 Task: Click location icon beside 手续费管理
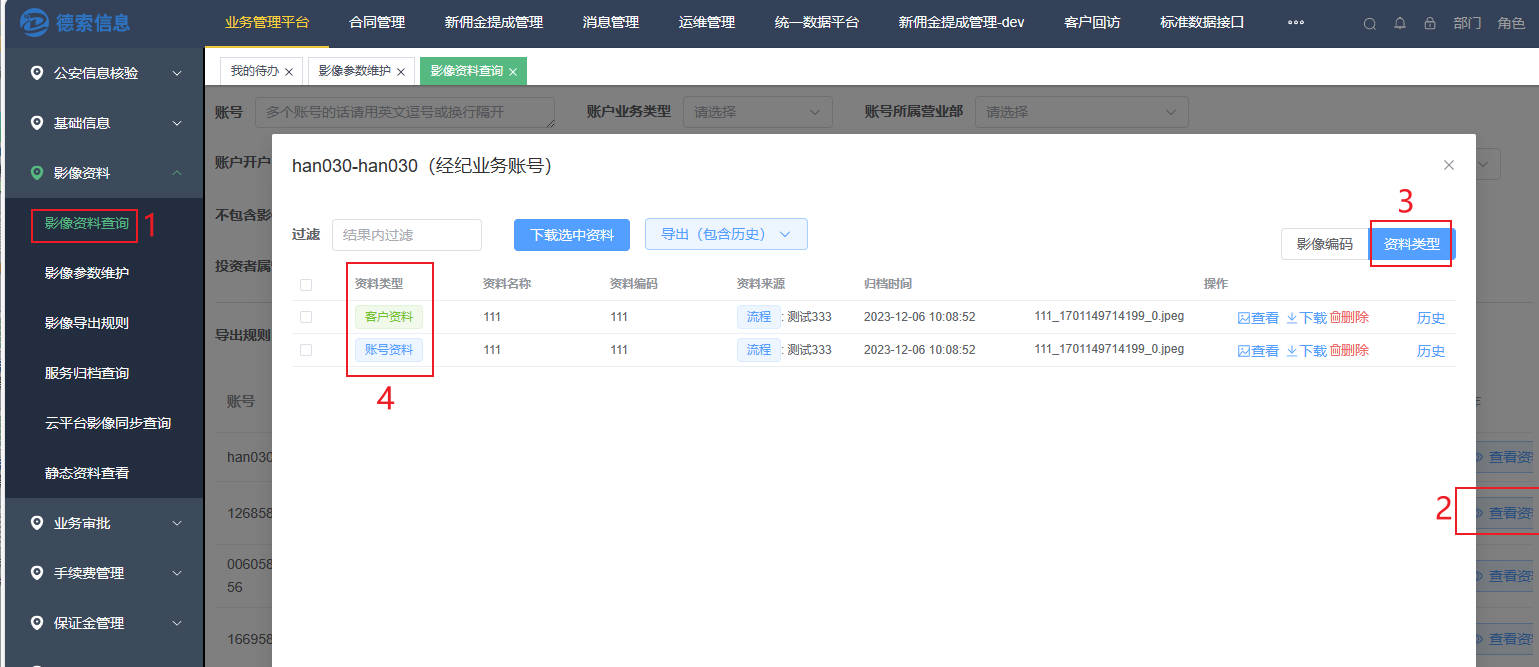(x=37, y=573)
